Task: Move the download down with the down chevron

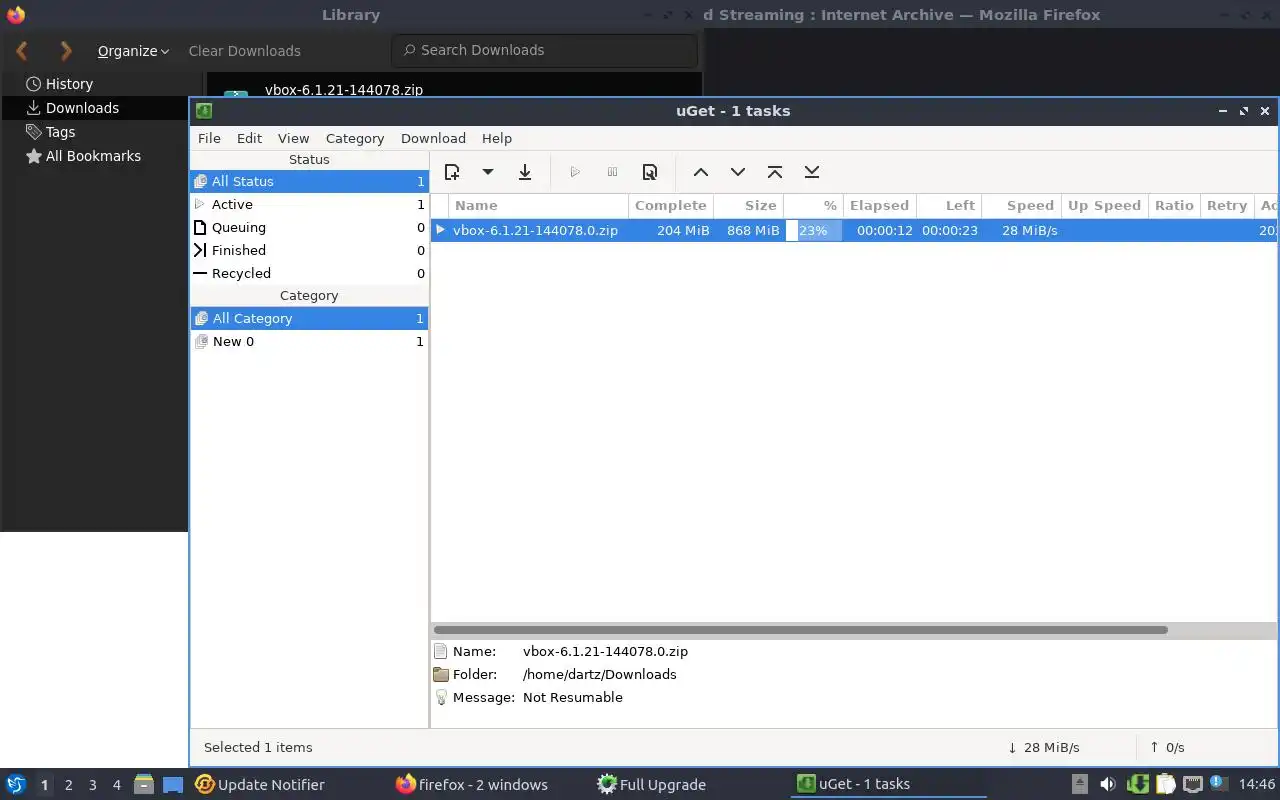Action: coord(738,172)
